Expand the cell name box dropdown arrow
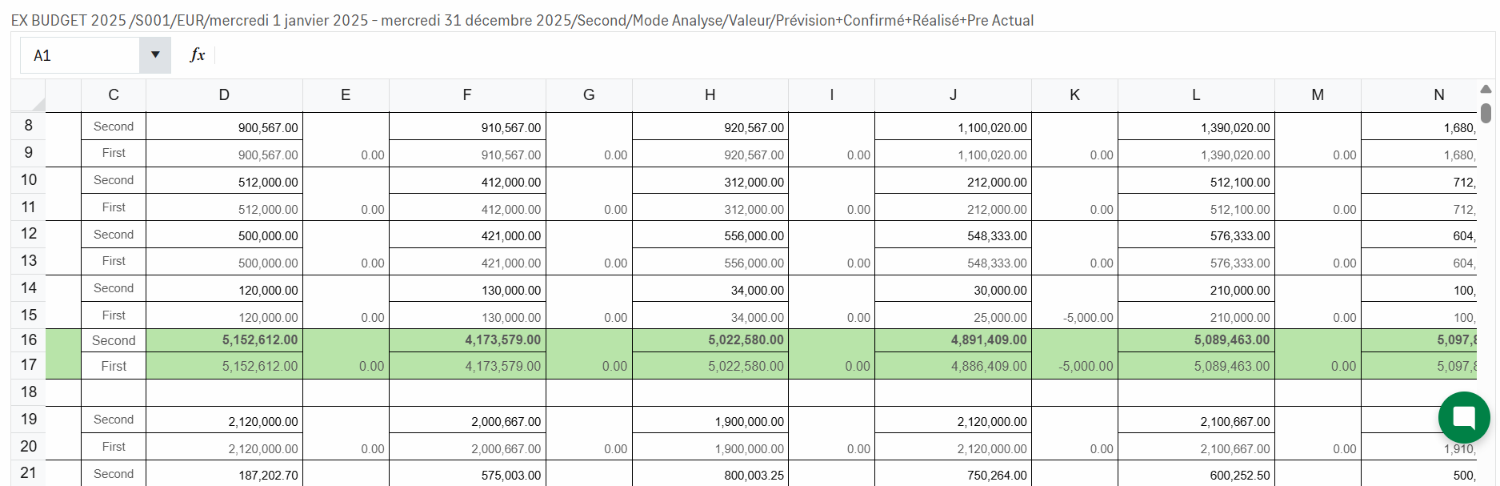This screenshot has height=486, width=1500. click(155, 56)
